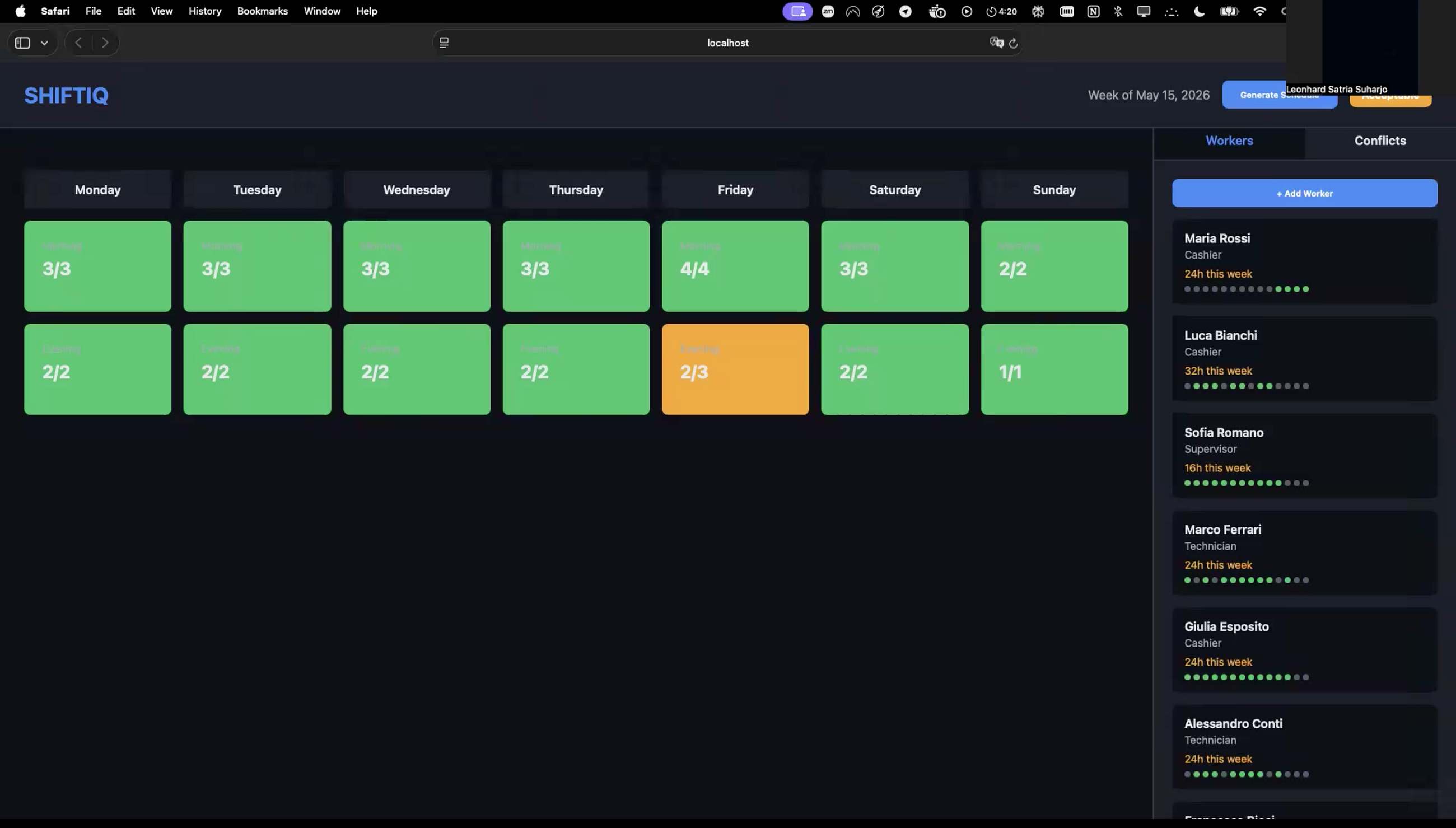The image size is (1456, 828).
Task: Click the Friday column header
Action: tap(735, 189)
